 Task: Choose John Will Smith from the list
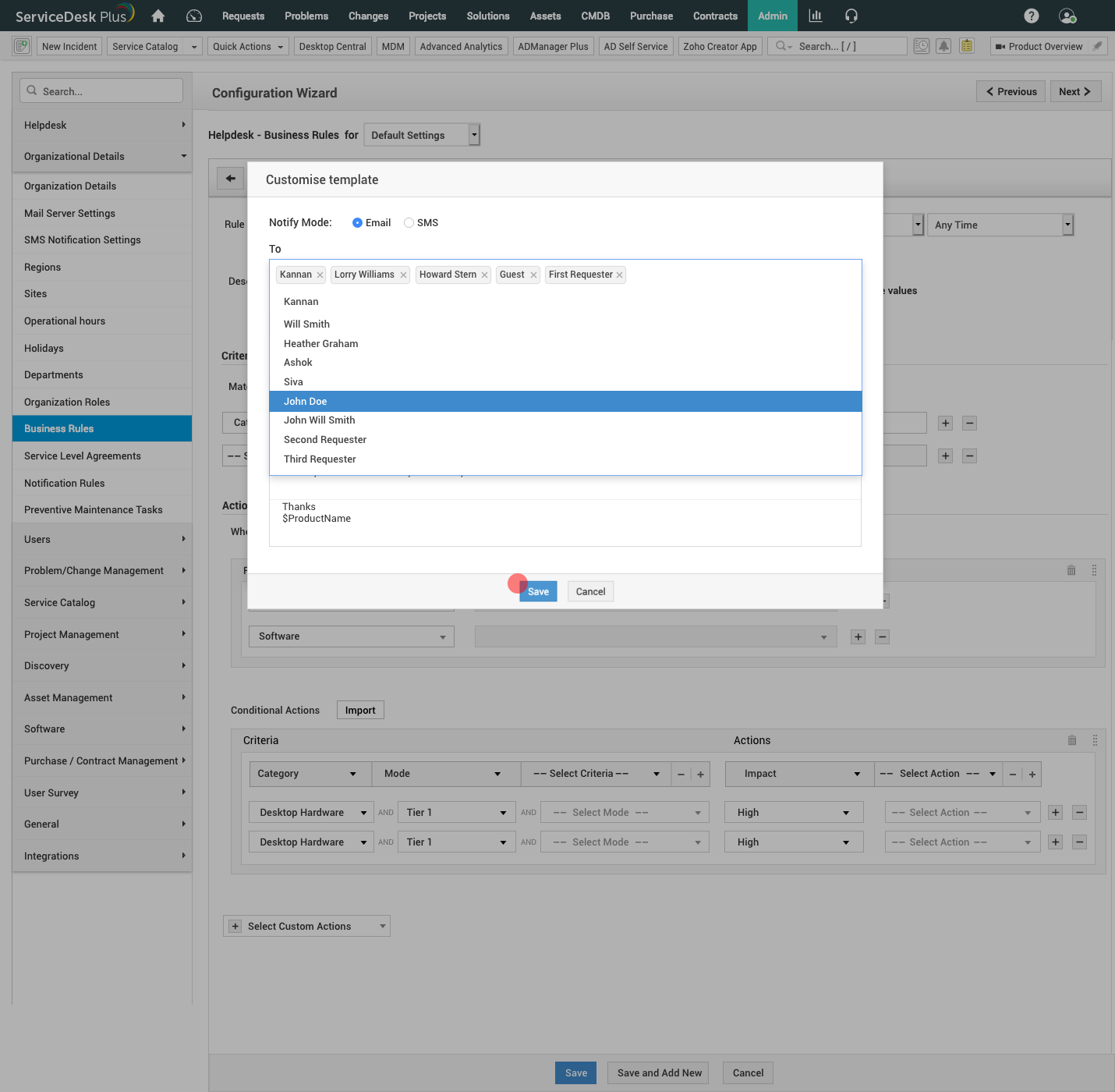point(320,420)
